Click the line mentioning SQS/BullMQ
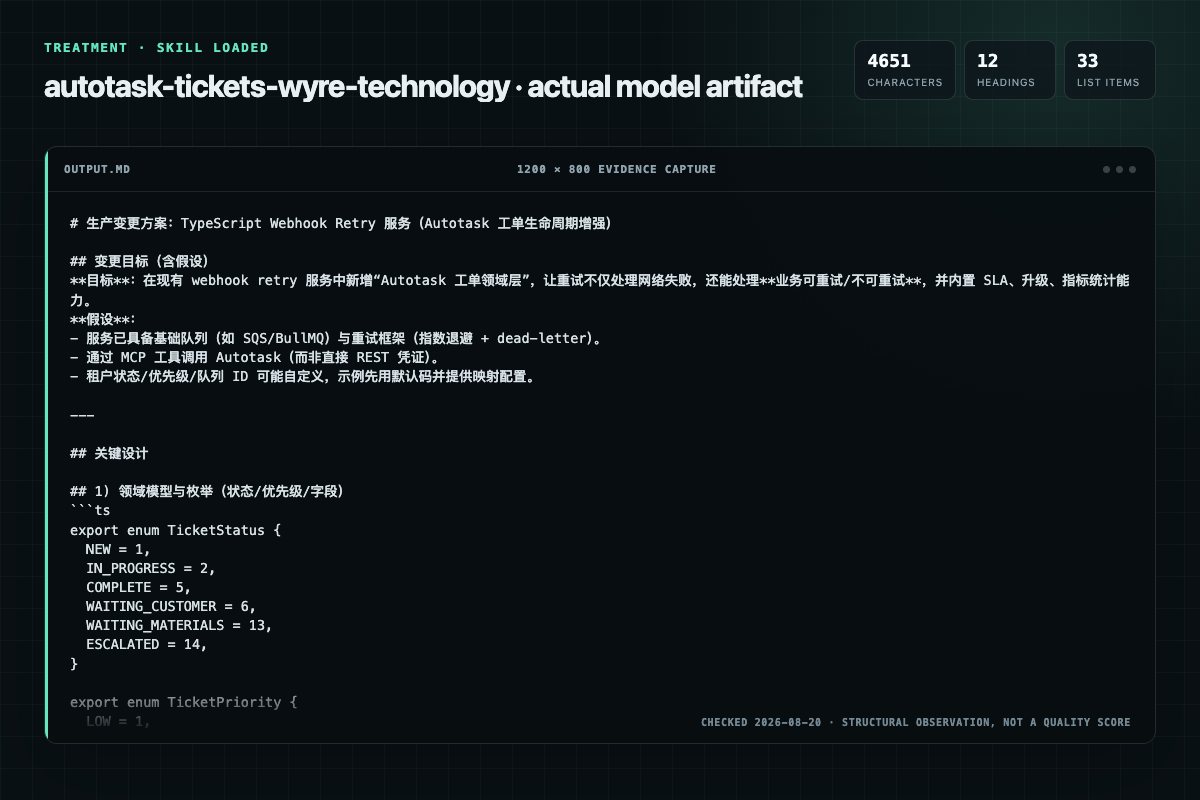Viewport: 1200px width, 800px height. [x=337, y=338]
